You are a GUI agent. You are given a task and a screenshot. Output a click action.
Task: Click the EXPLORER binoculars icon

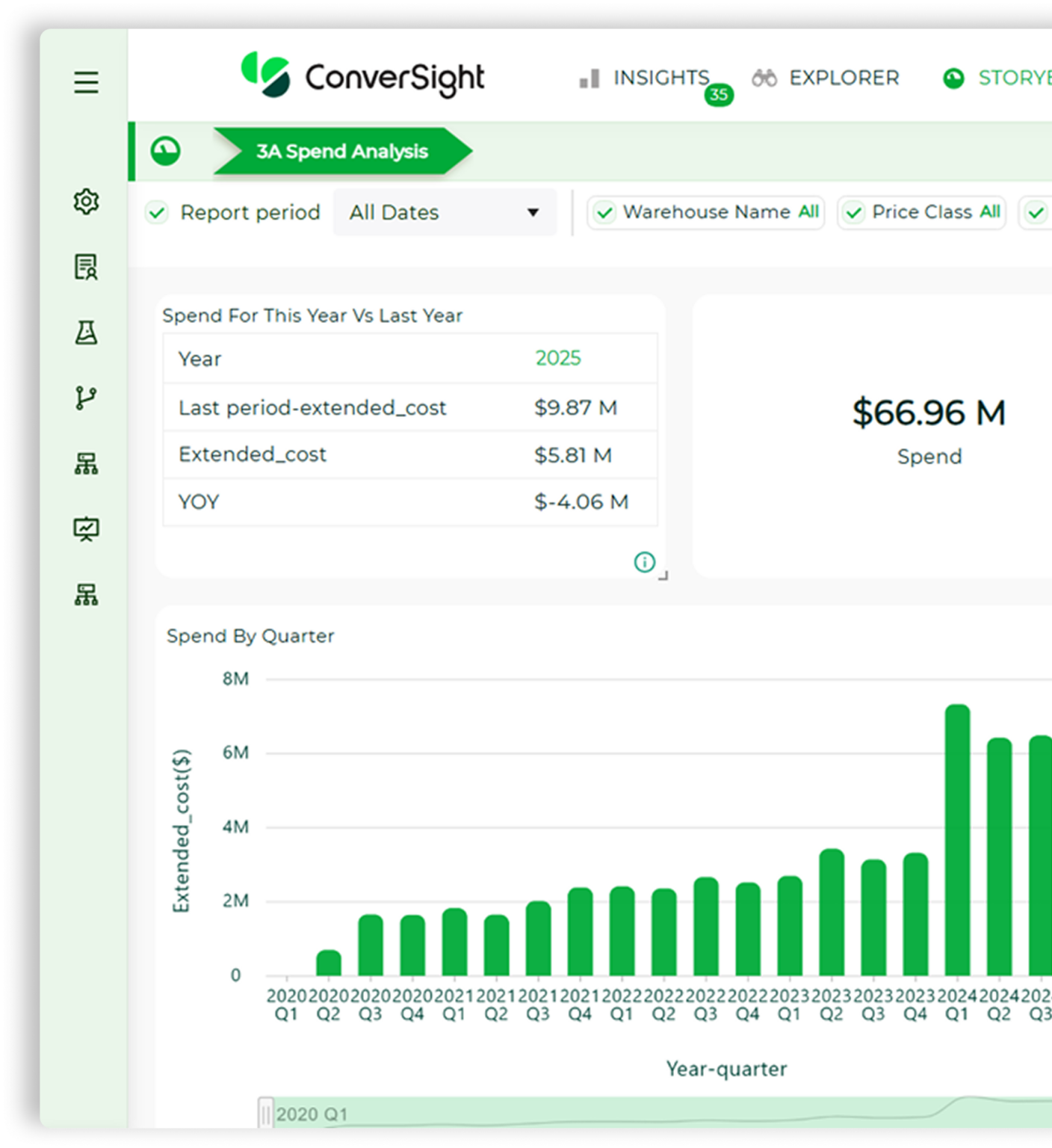coord(764,78)
